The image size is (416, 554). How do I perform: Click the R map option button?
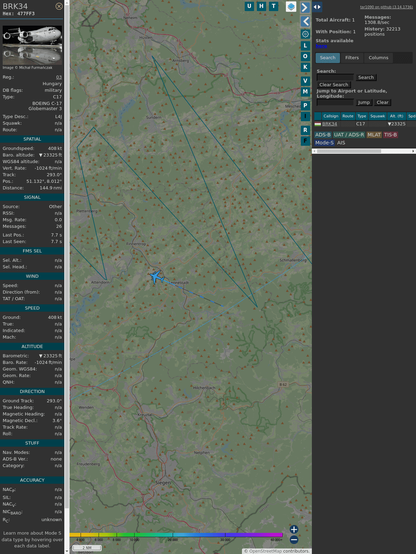305,130
